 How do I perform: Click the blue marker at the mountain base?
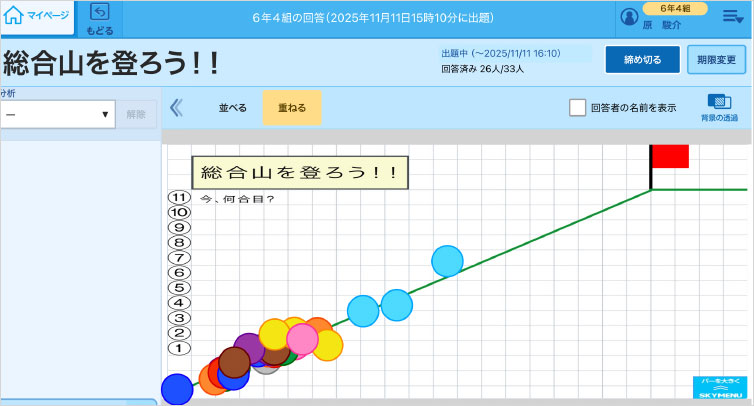pos(175,388)
